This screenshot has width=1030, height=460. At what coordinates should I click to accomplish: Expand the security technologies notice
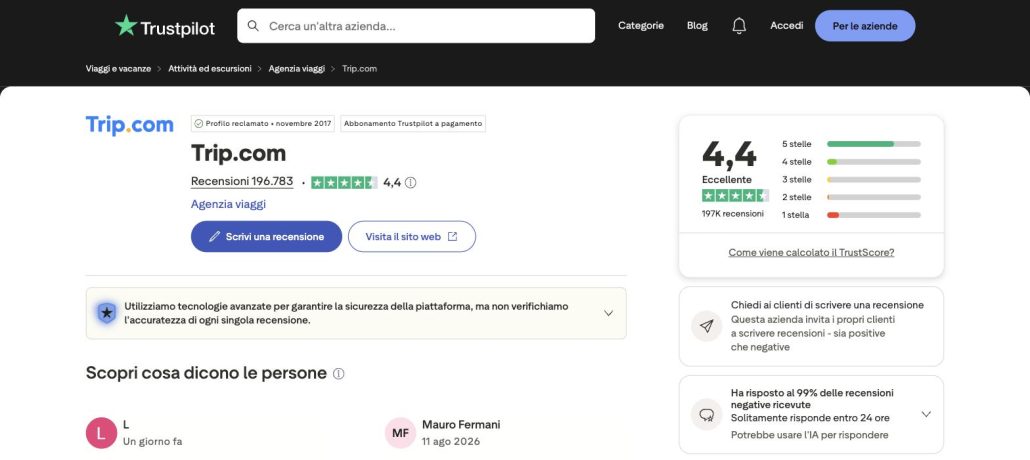[608, 313]
